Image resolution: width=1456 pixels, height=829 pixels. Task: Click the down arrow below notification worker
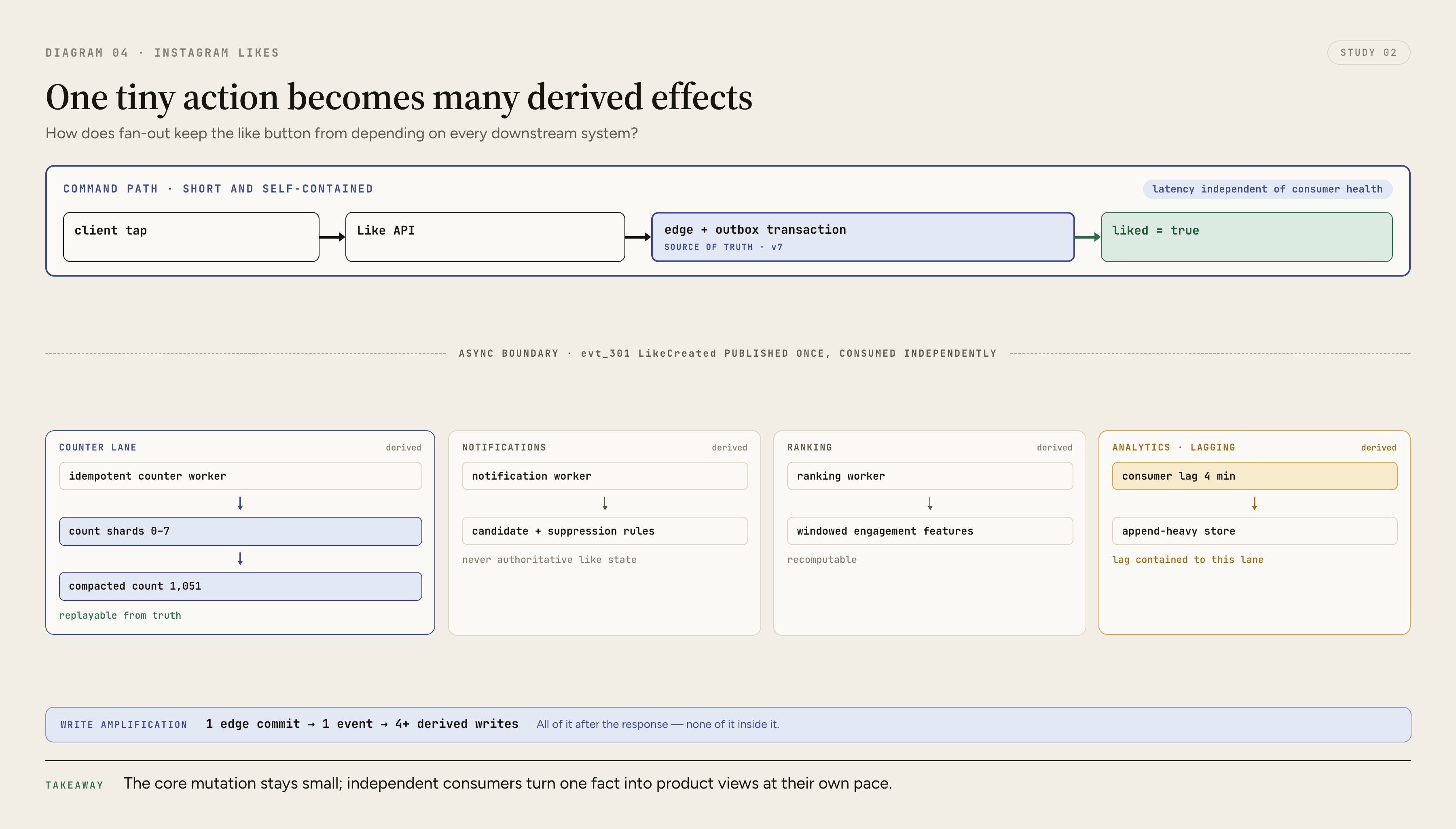(x=605, y=503)
